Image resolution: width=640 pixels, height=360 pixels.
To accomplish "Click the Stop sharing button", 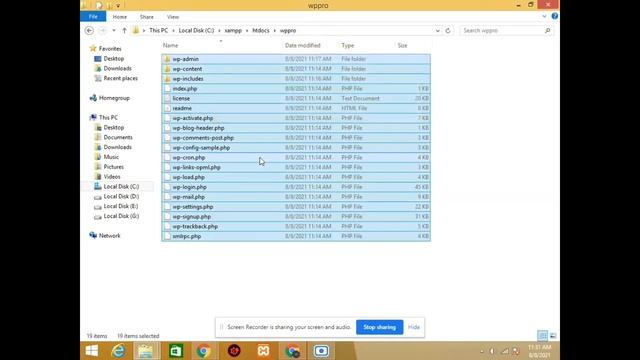I will 380,327.
